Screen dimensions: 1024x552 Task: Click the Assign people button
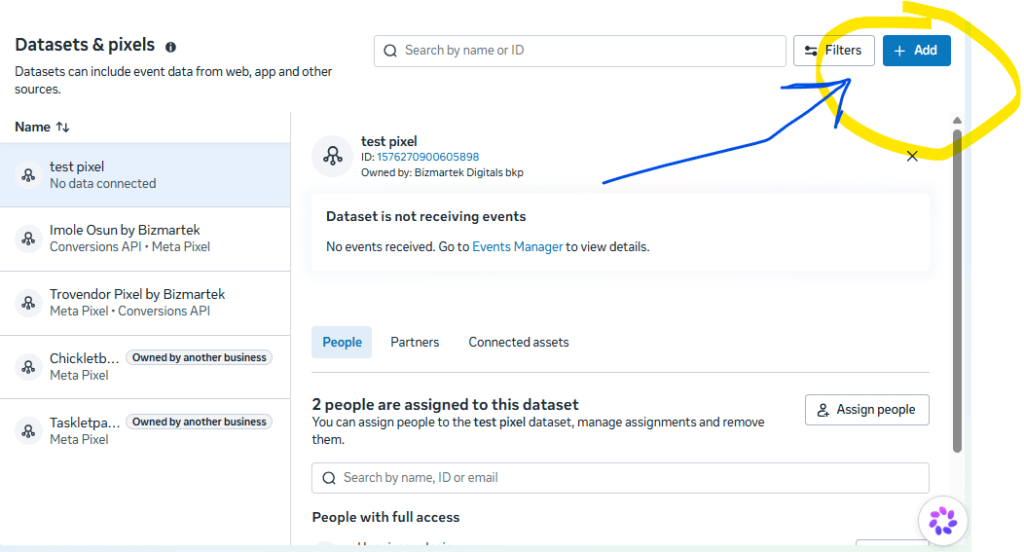[867, 410]
